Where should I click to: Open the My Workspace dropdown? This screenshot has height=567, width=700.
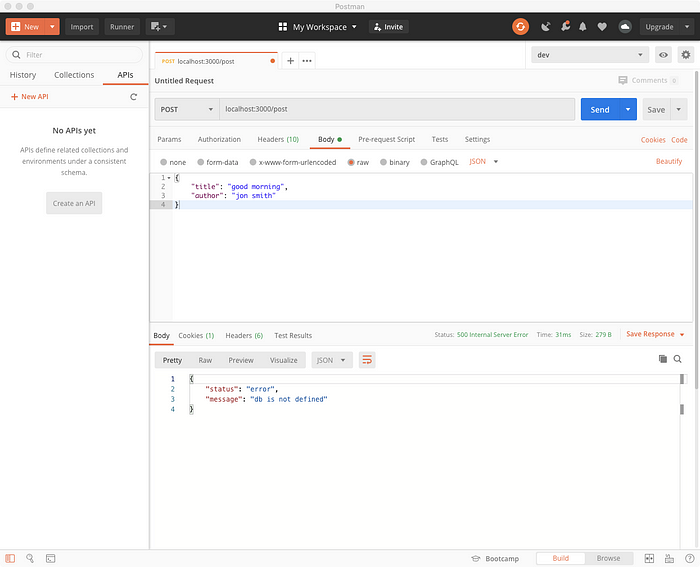pyautogui.click(x=318, y=27)
